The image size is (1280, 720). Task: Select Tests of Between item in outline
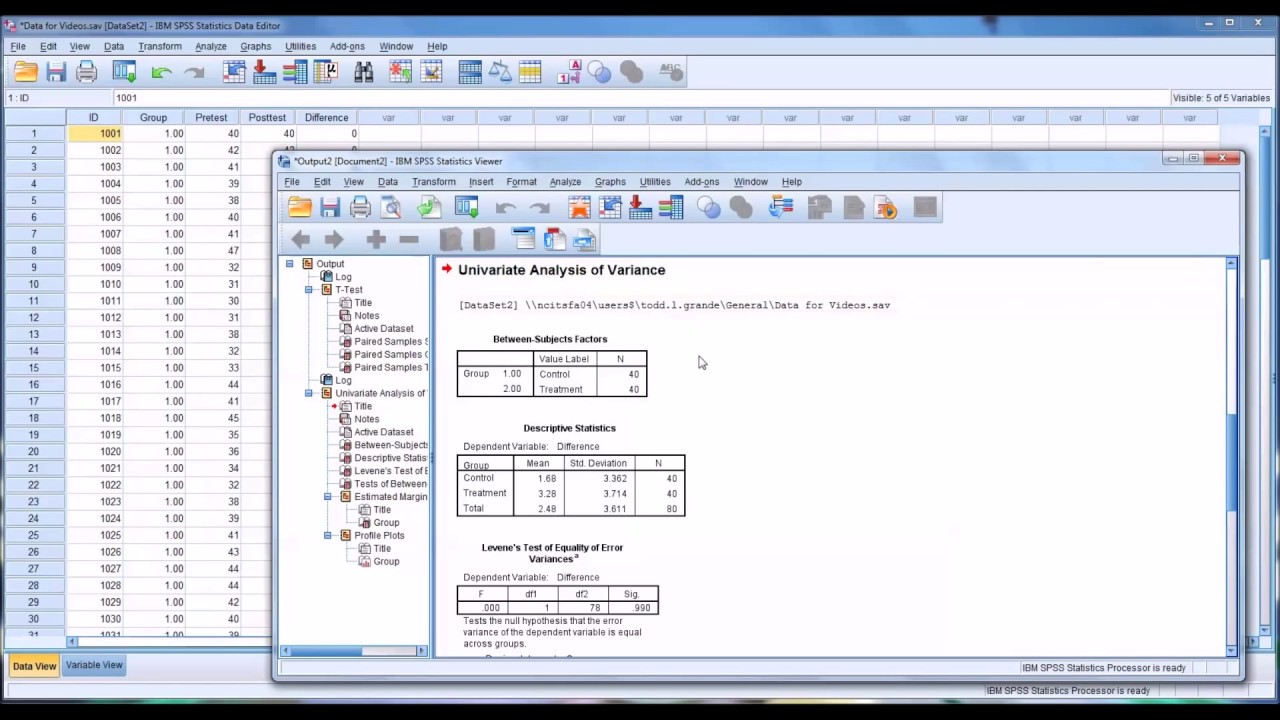click(390, 484)
